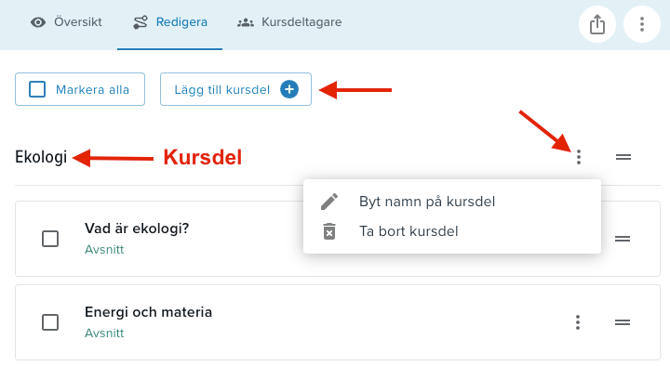
Task: Click the Lägg till kursdel button
Action: 236,89
